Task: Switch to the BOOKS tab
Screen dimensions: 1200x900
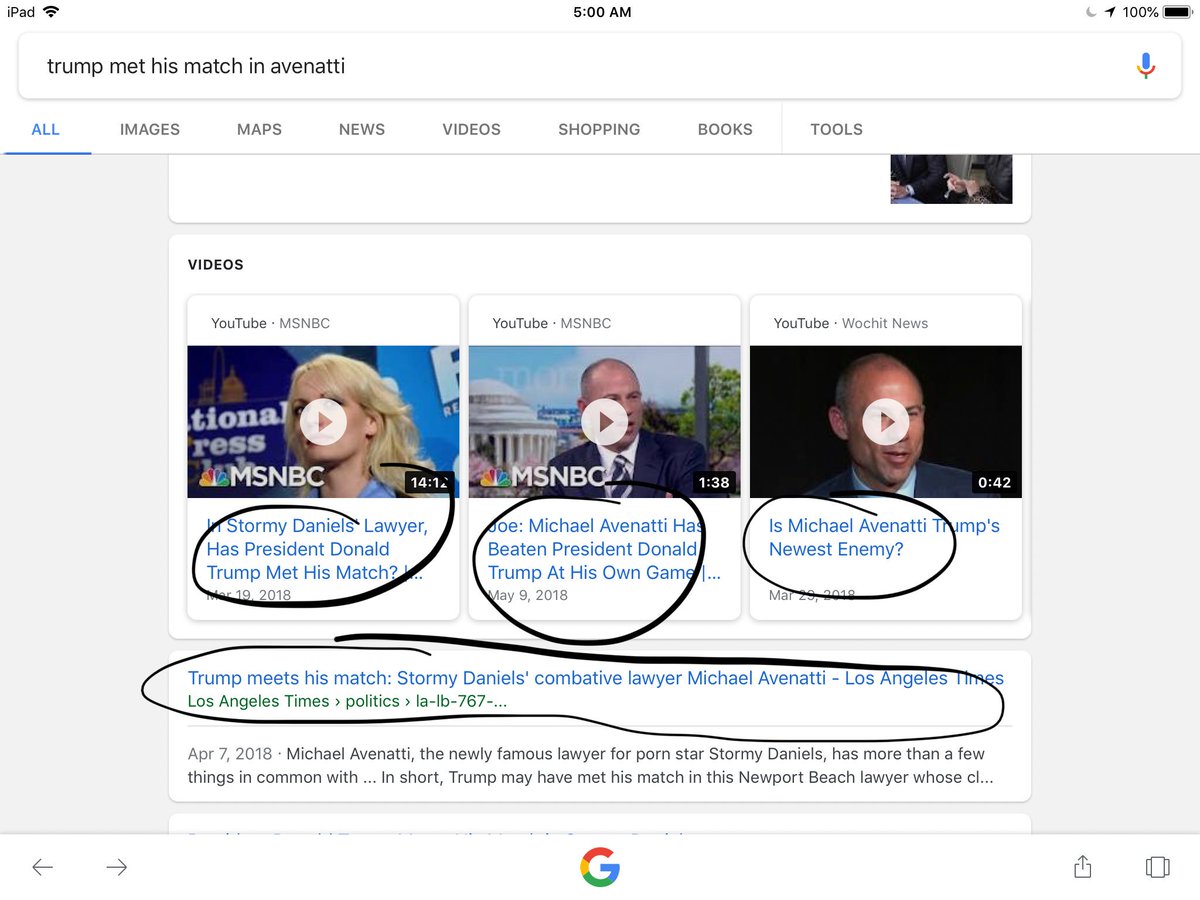Action: coord(725,129)
